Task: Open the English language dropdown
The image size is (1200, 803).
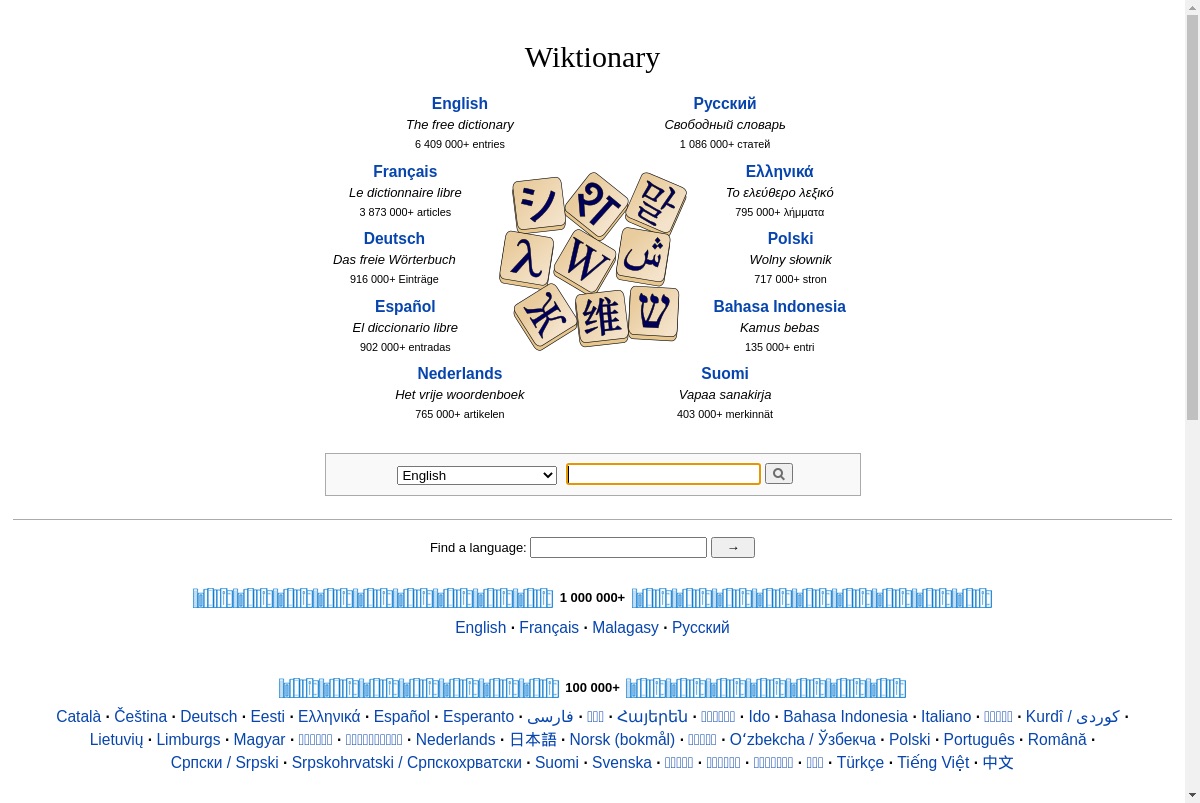Action: tap(477, 475)
